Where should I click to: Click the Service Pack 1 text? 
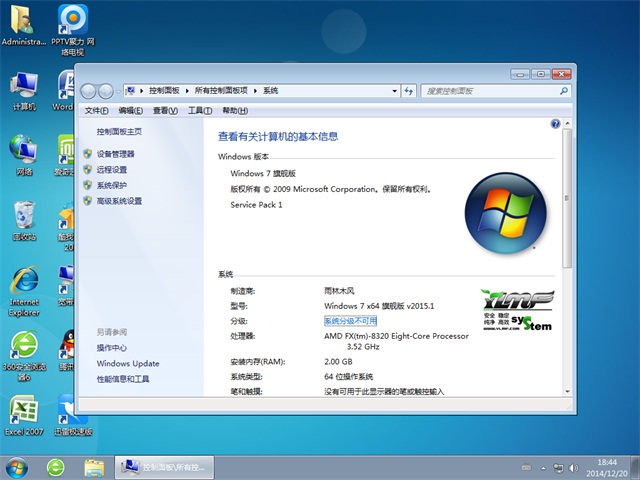pos(256,205)
